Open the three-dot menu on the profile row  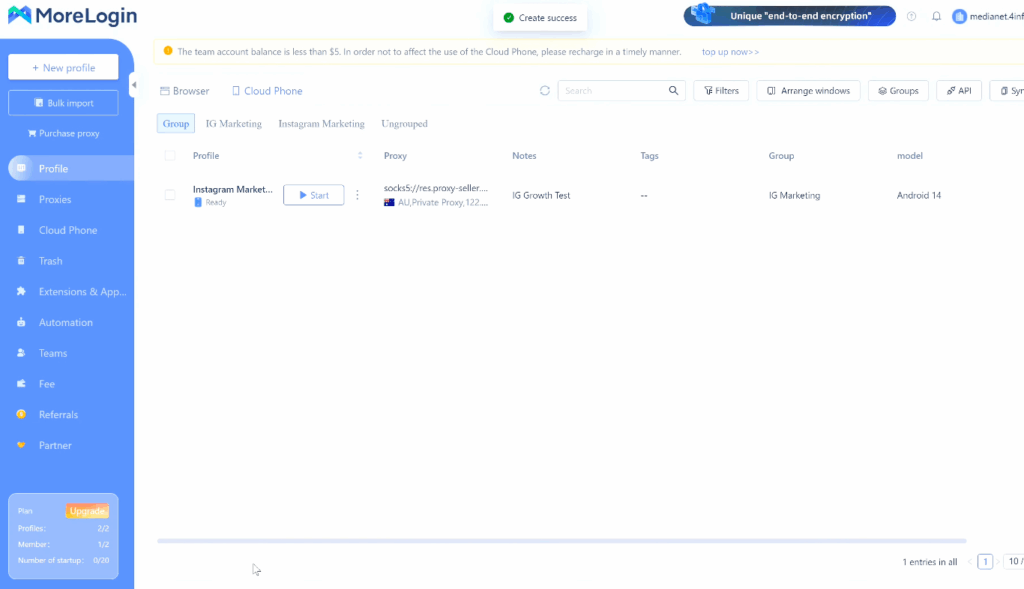click(x=357, y=195)
